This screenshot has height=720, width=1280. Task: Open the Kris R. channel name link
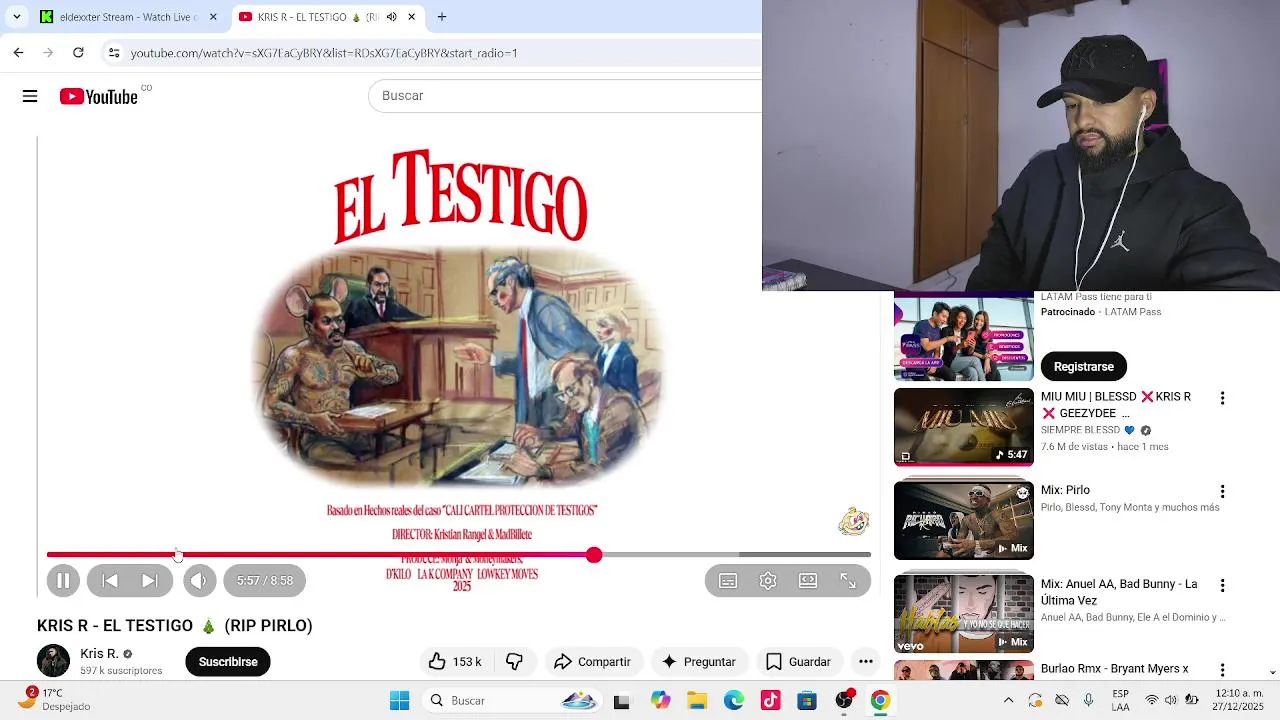99,654
